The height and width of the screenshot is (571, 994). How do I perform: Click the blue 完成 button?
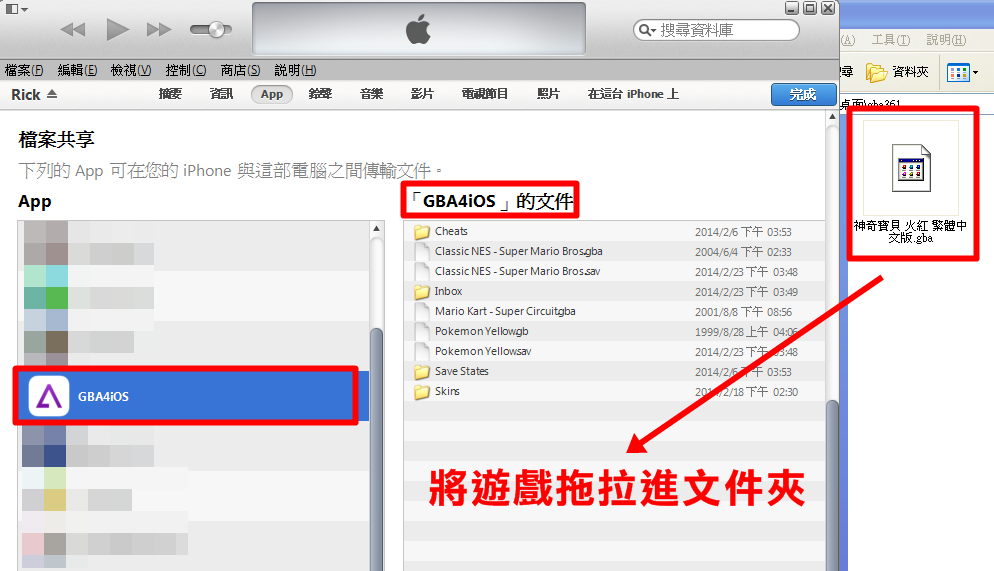click(x=803, y=94)
